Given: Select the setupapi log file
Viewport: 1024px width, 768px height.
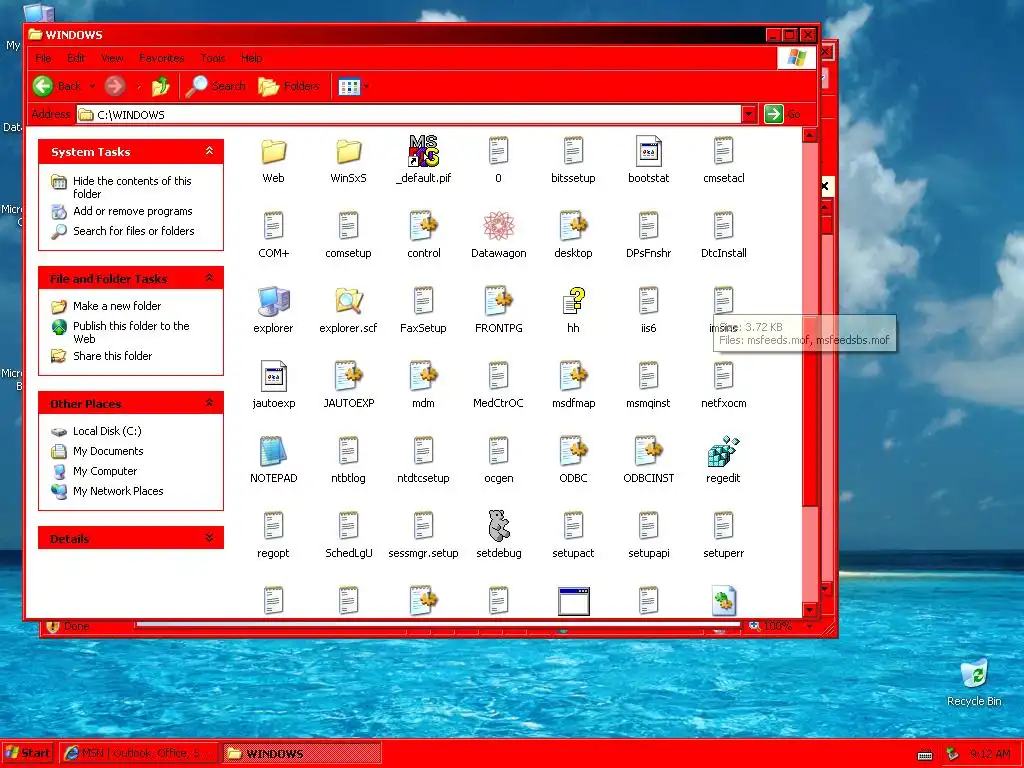Looking at the screenshot, I should (x=648, y=526).
